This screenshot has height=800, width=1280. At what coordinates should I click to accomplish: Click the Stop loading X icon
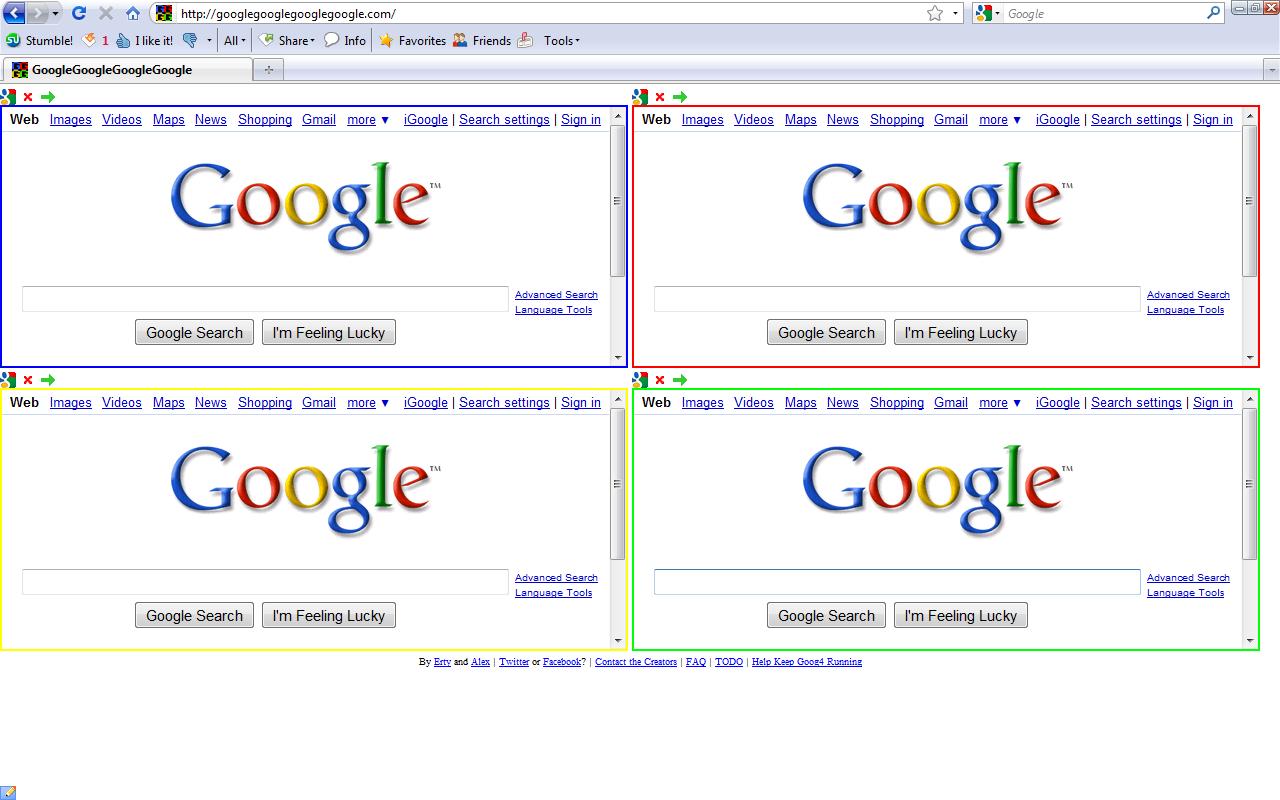[105, 13]
